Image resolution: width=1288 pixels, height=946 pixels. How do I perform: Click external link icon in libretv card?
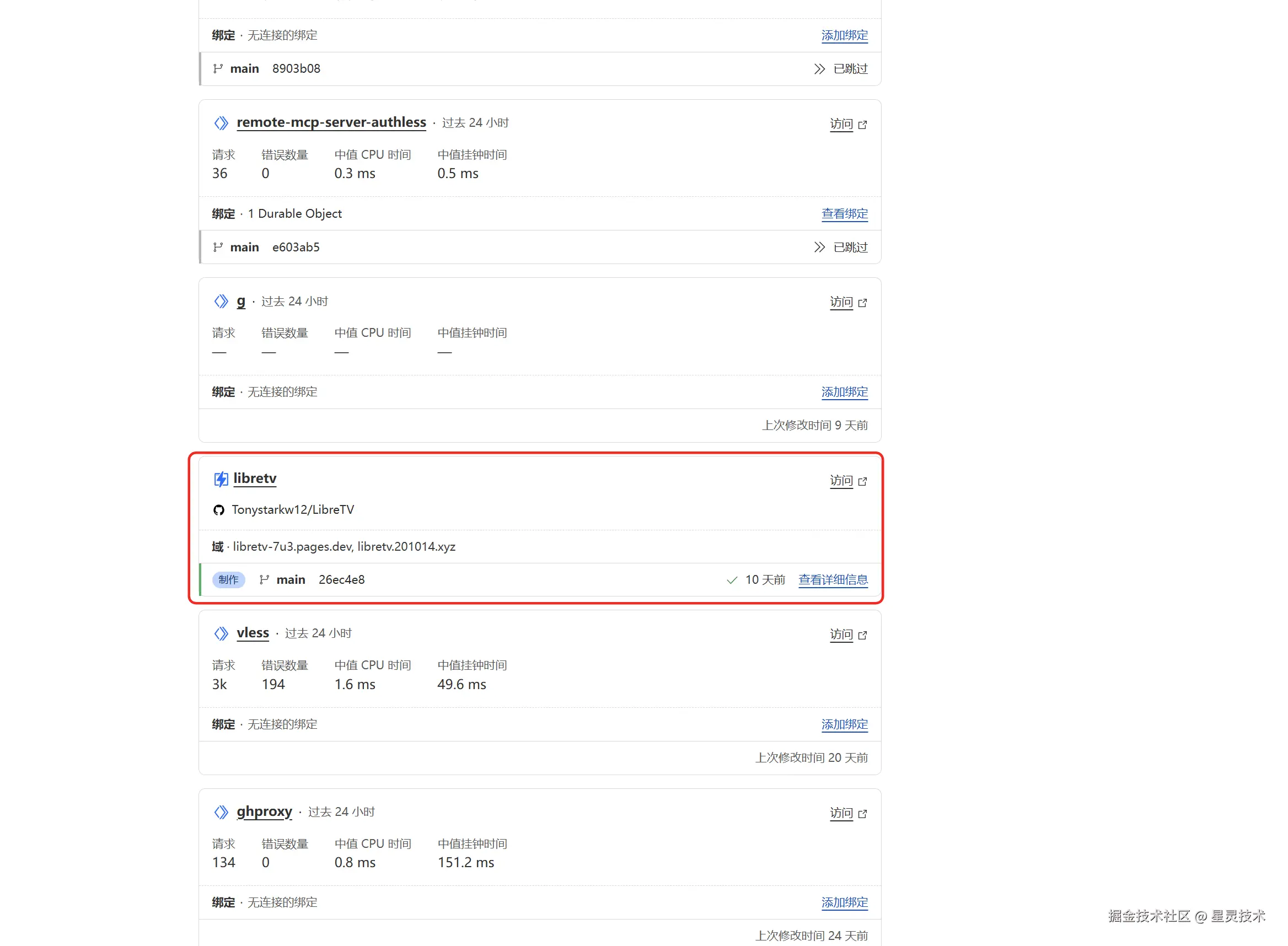tap(862, 482)
